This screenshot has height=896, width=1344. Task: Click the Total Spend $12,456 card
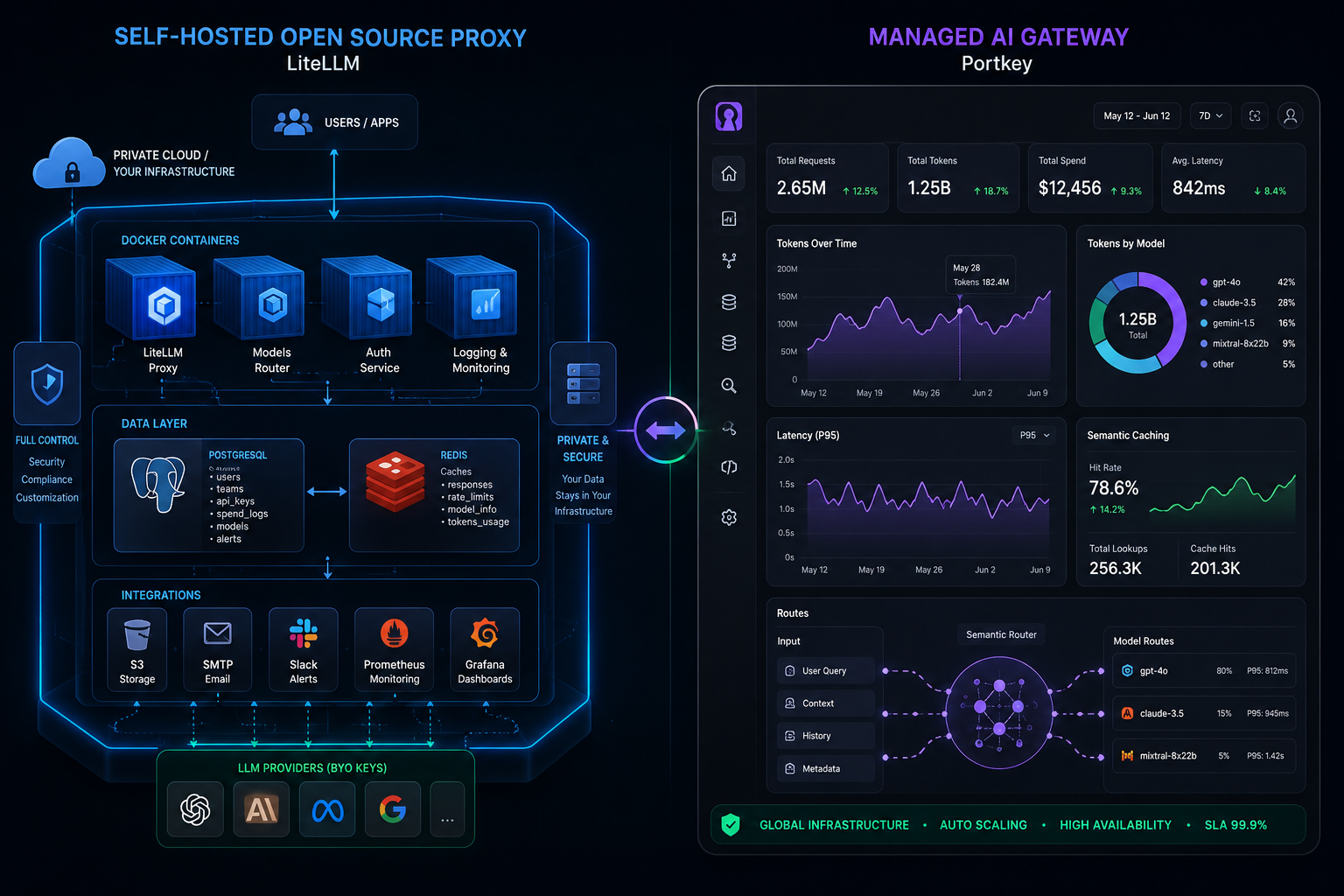[1089, 178]
